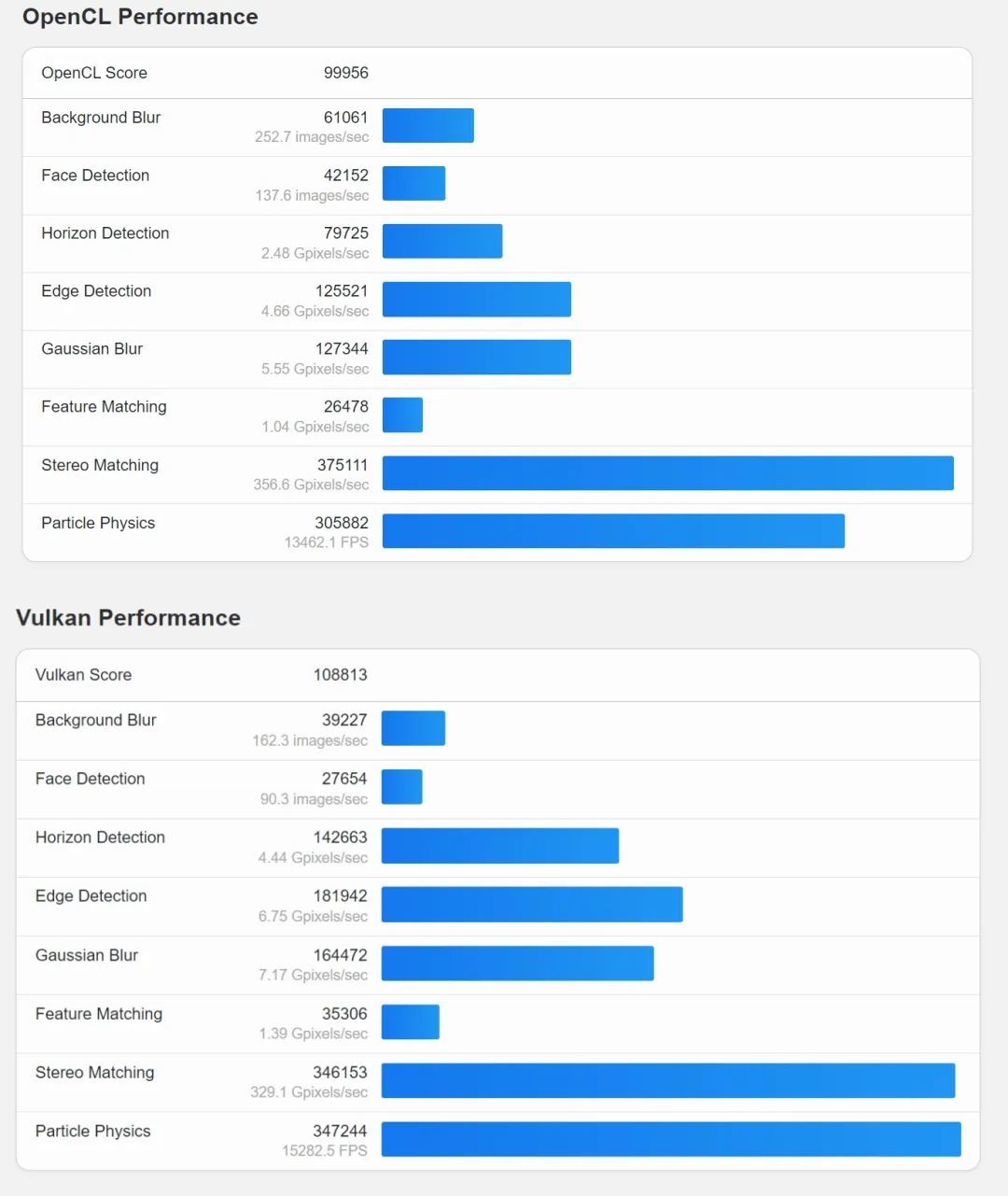Viewport: 1008px width, 1196px height.
Task: Click the OpenCL Performance heading
Action: [140, 17]
